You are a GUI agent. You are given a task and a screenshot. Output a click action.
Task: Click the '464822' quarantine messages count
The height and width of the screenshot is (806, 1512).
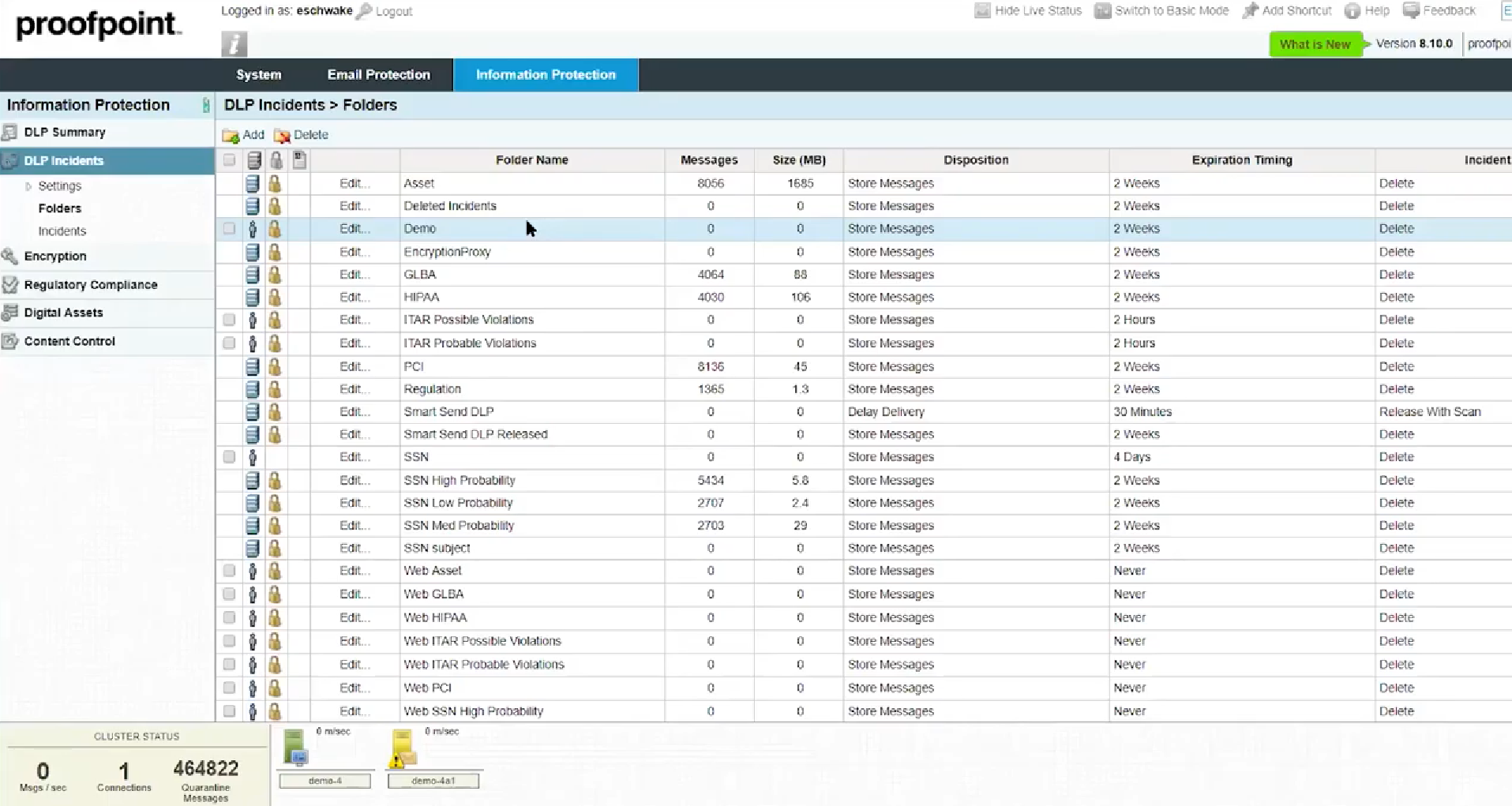[x=206, y=768]
